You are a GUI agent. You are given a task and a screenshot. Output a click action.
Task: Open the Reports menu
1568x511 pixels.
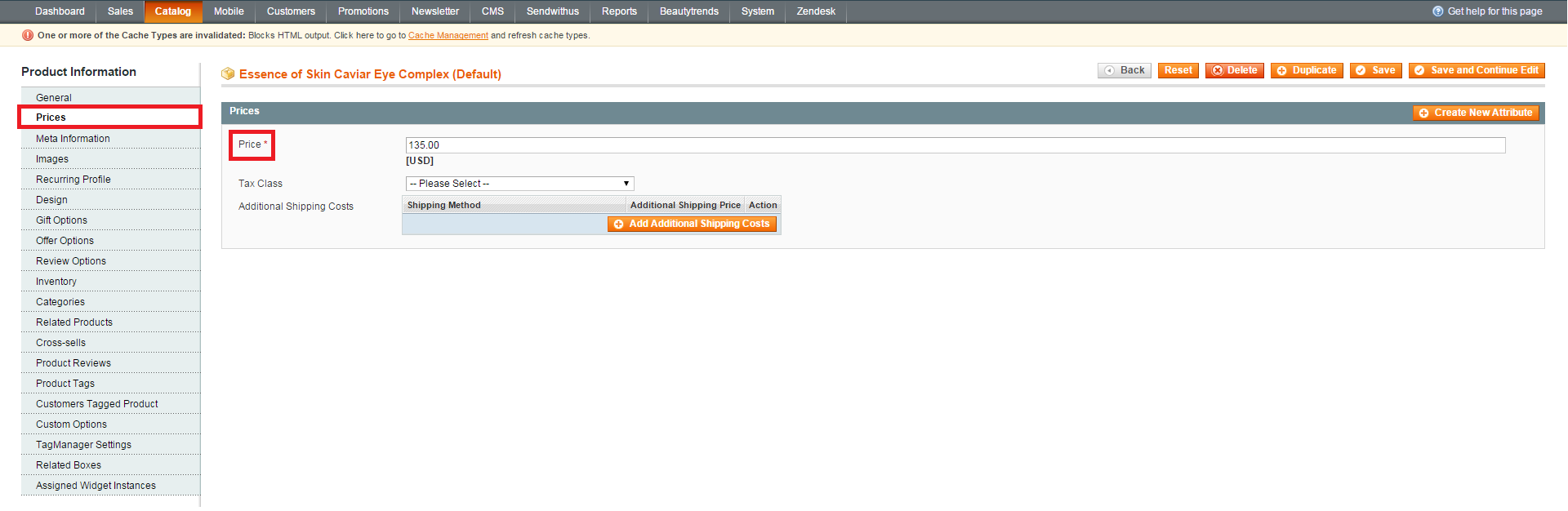(x=619, y=11)
